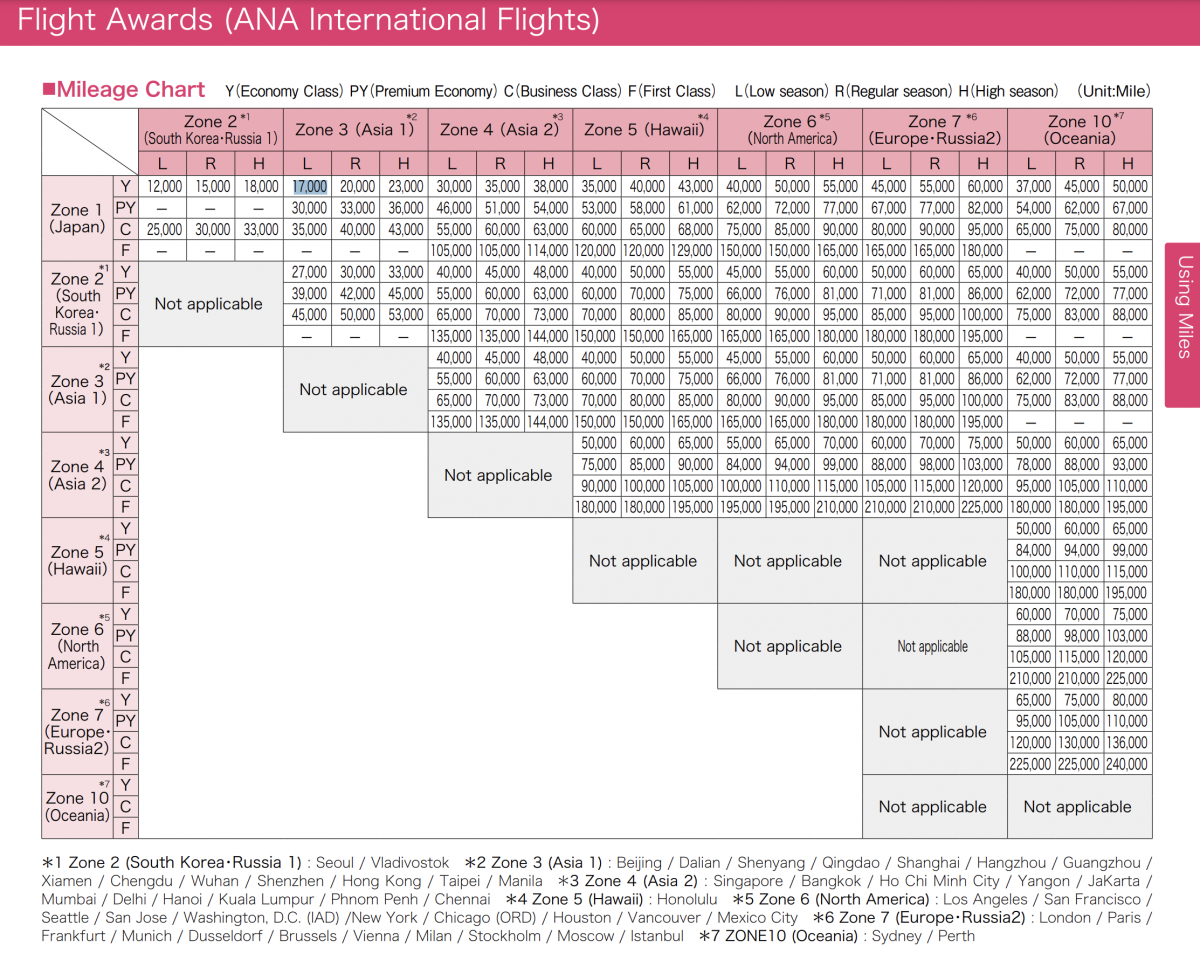Select Vladivostok in the footnotes

coord(410,863)
